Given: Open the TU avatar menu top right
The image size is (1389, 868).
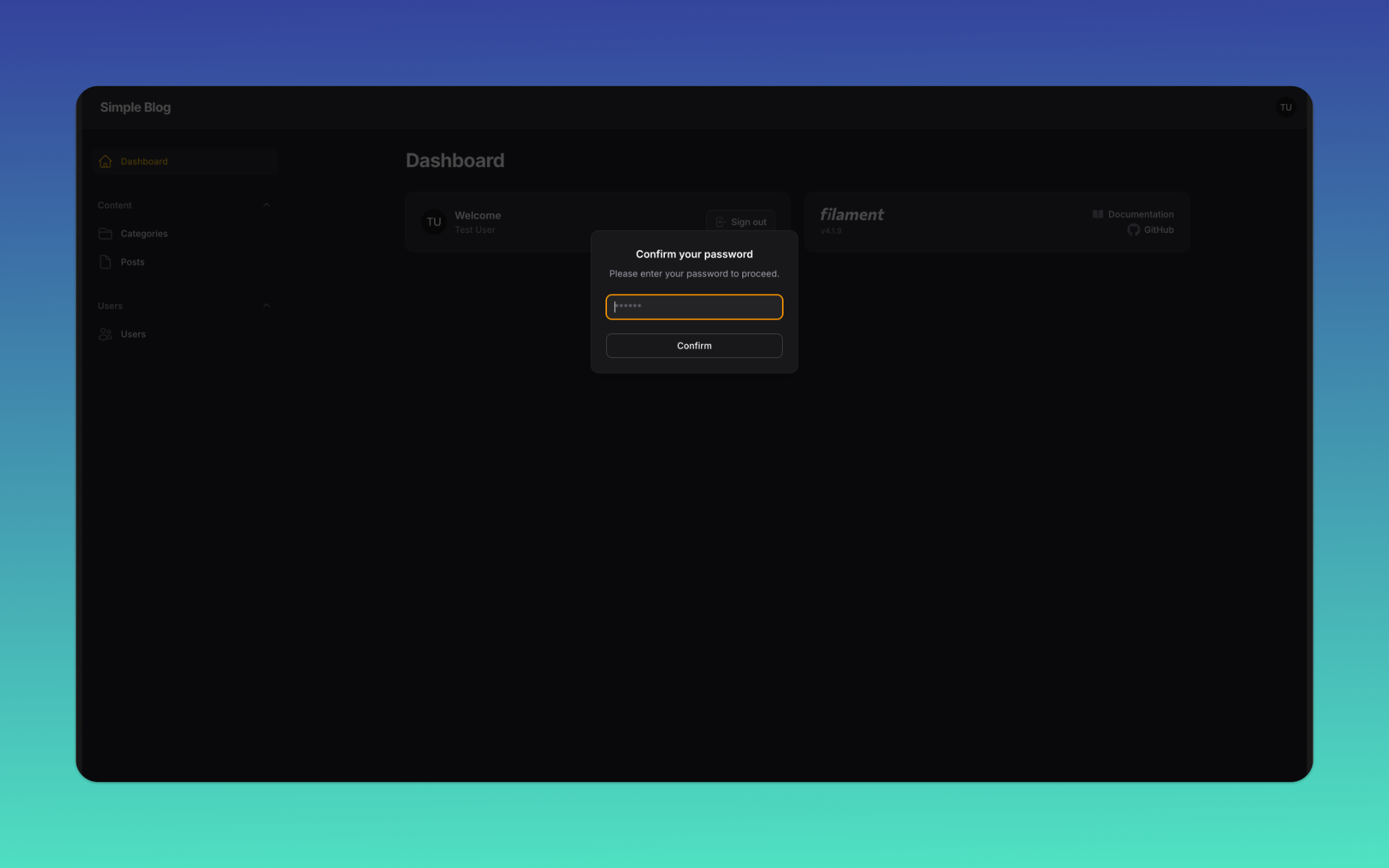Looking at the screenshot, I should click(1286, 107).
